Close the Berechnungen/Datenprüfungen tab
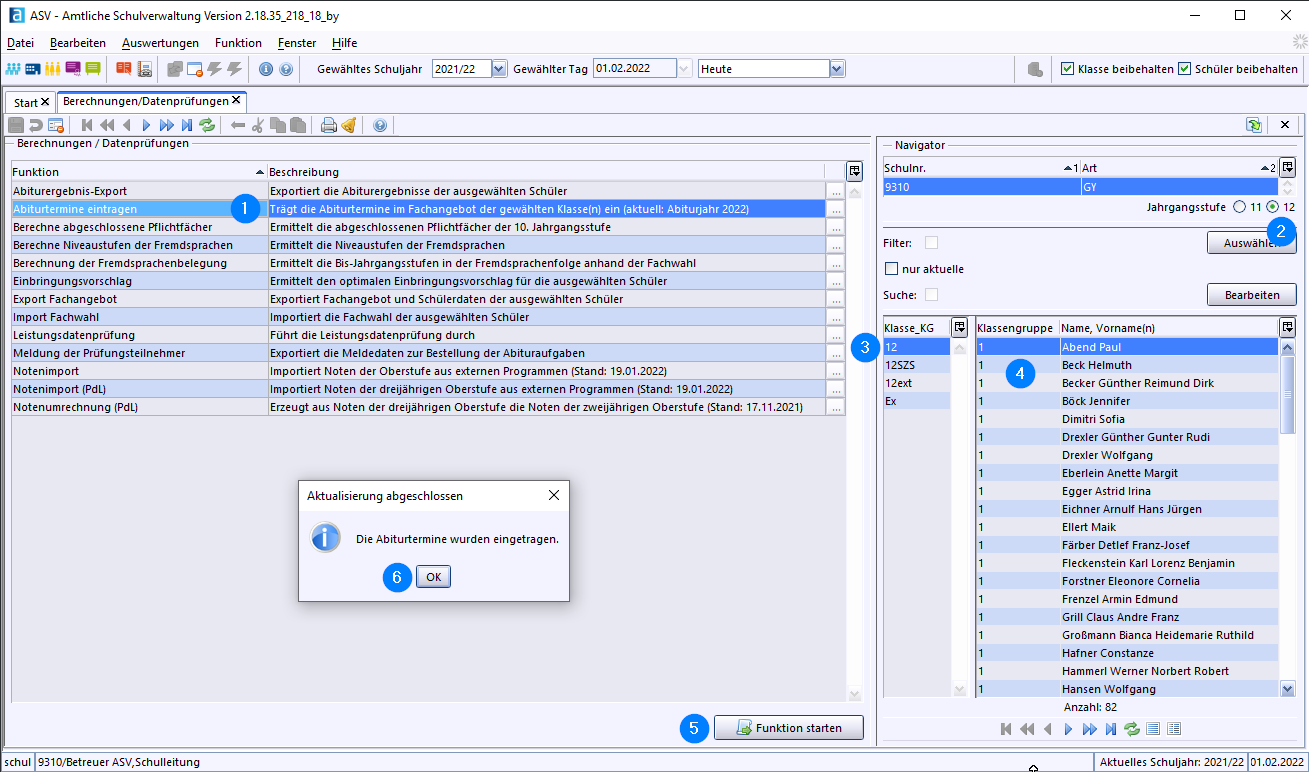 click(x=236, y=100)
